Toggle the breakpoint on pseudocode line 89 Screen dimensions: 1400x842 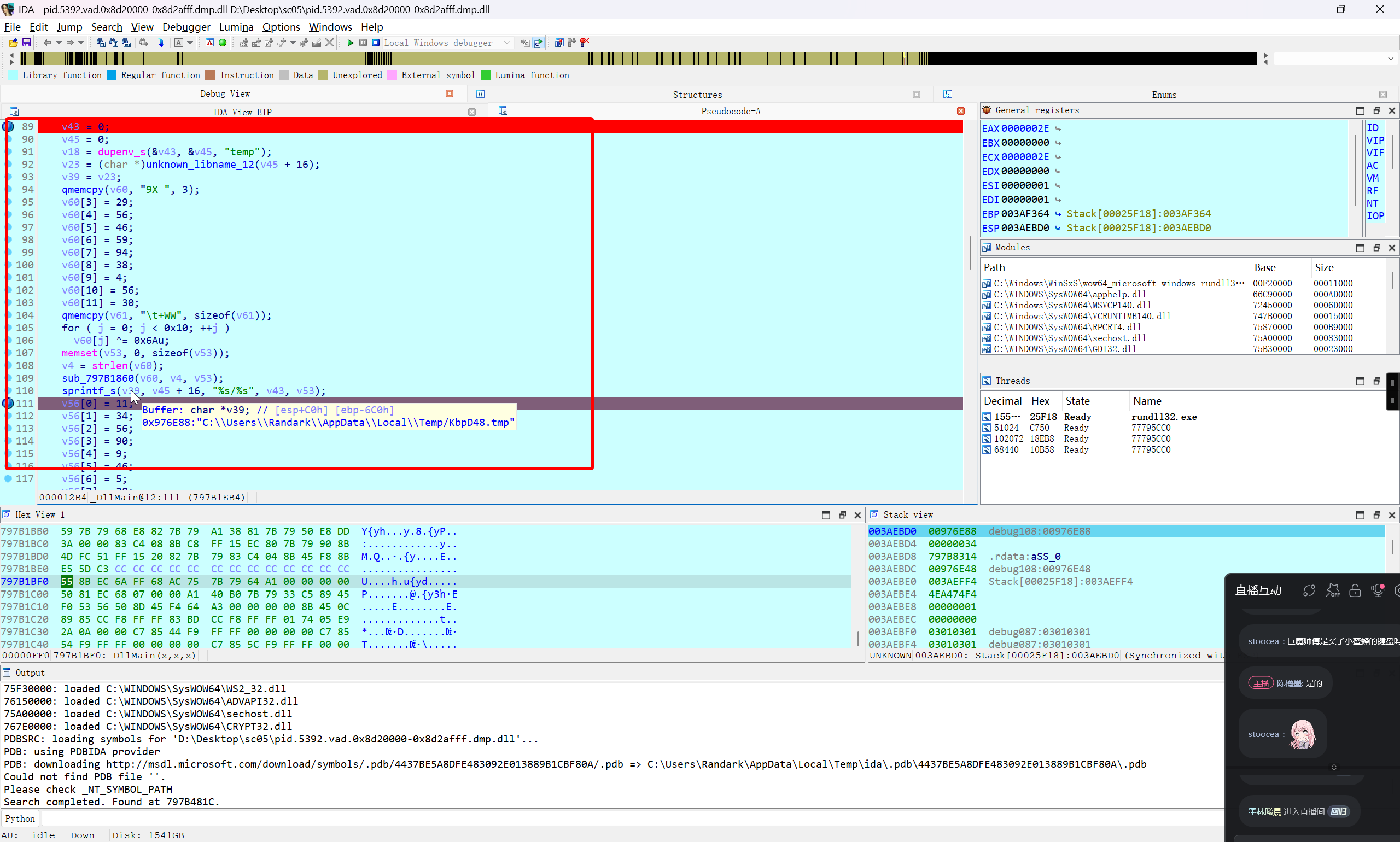(8, 126)
